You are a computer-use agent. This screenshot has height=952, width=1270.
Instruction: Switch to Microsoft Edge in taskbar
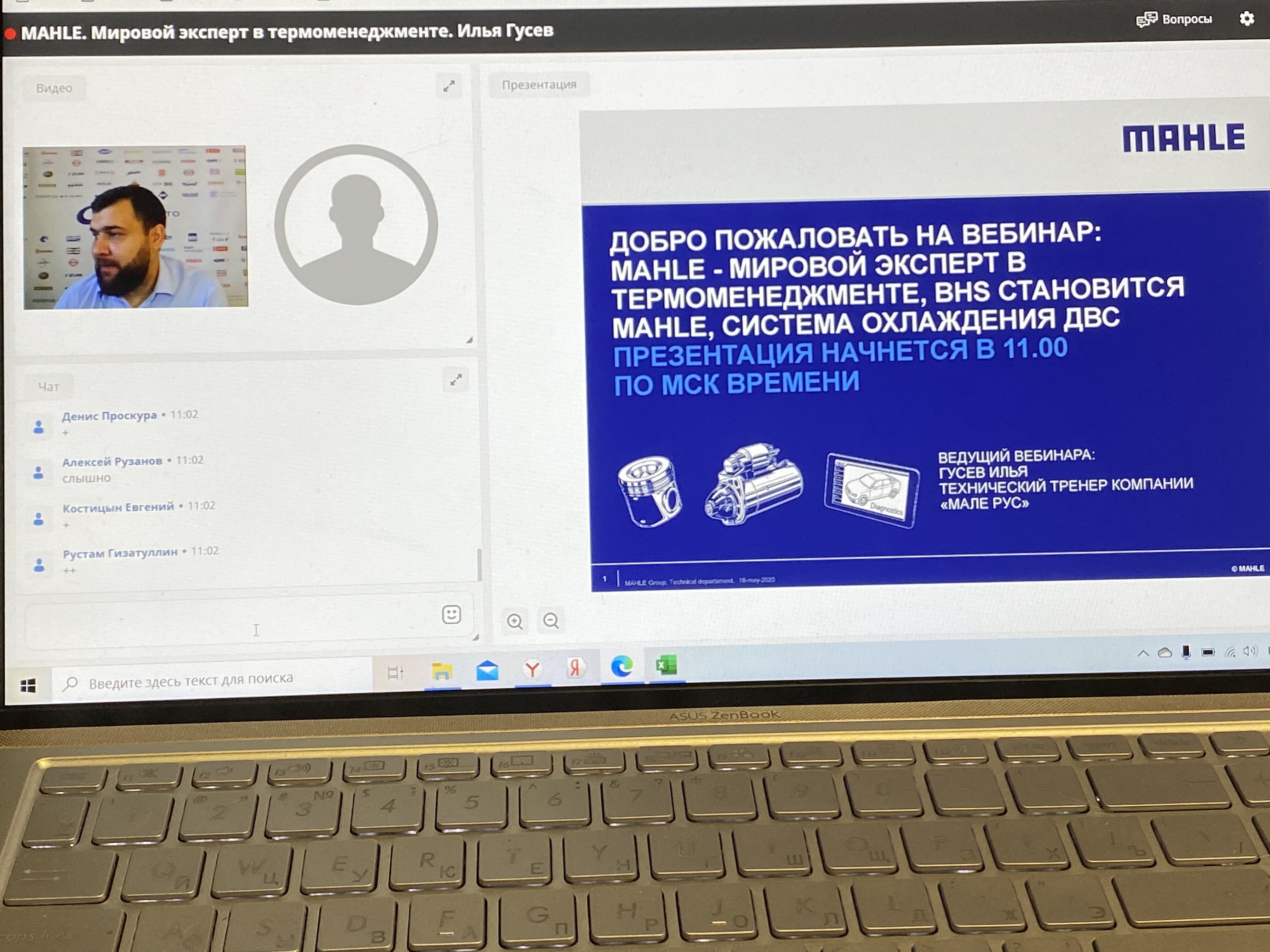coord(622,666)
